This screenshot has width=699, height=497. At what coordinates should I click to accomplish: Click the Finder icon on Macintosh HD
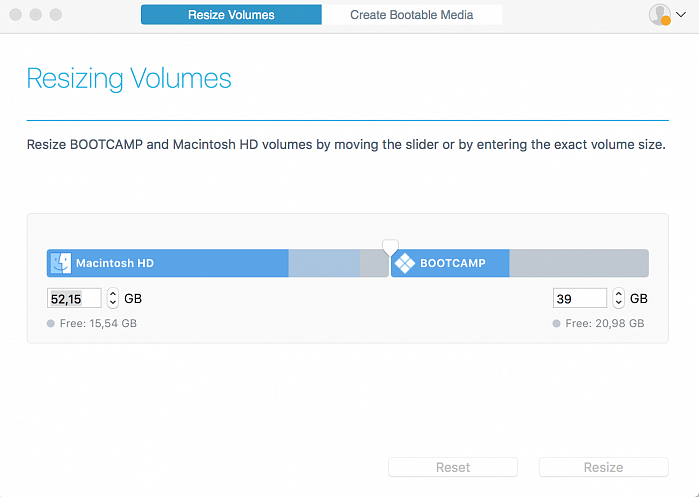click(x=61, y=263)
